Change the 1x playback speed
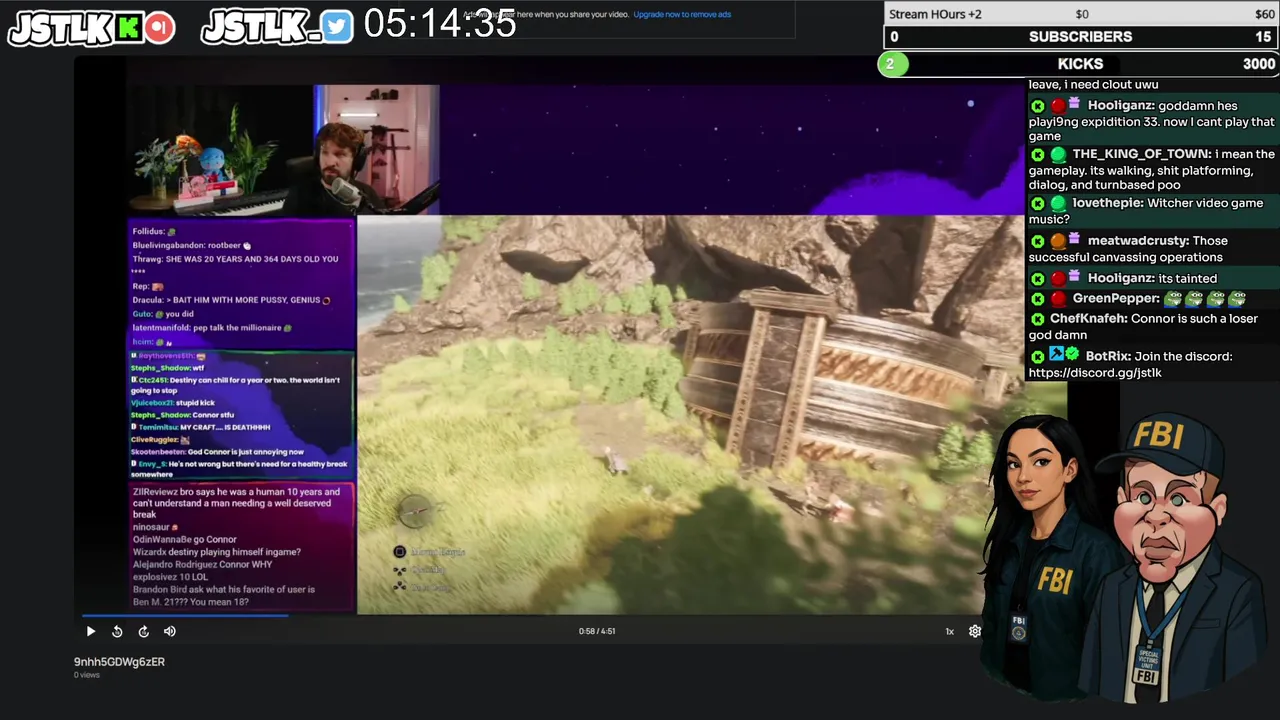 tap(949, 631)
